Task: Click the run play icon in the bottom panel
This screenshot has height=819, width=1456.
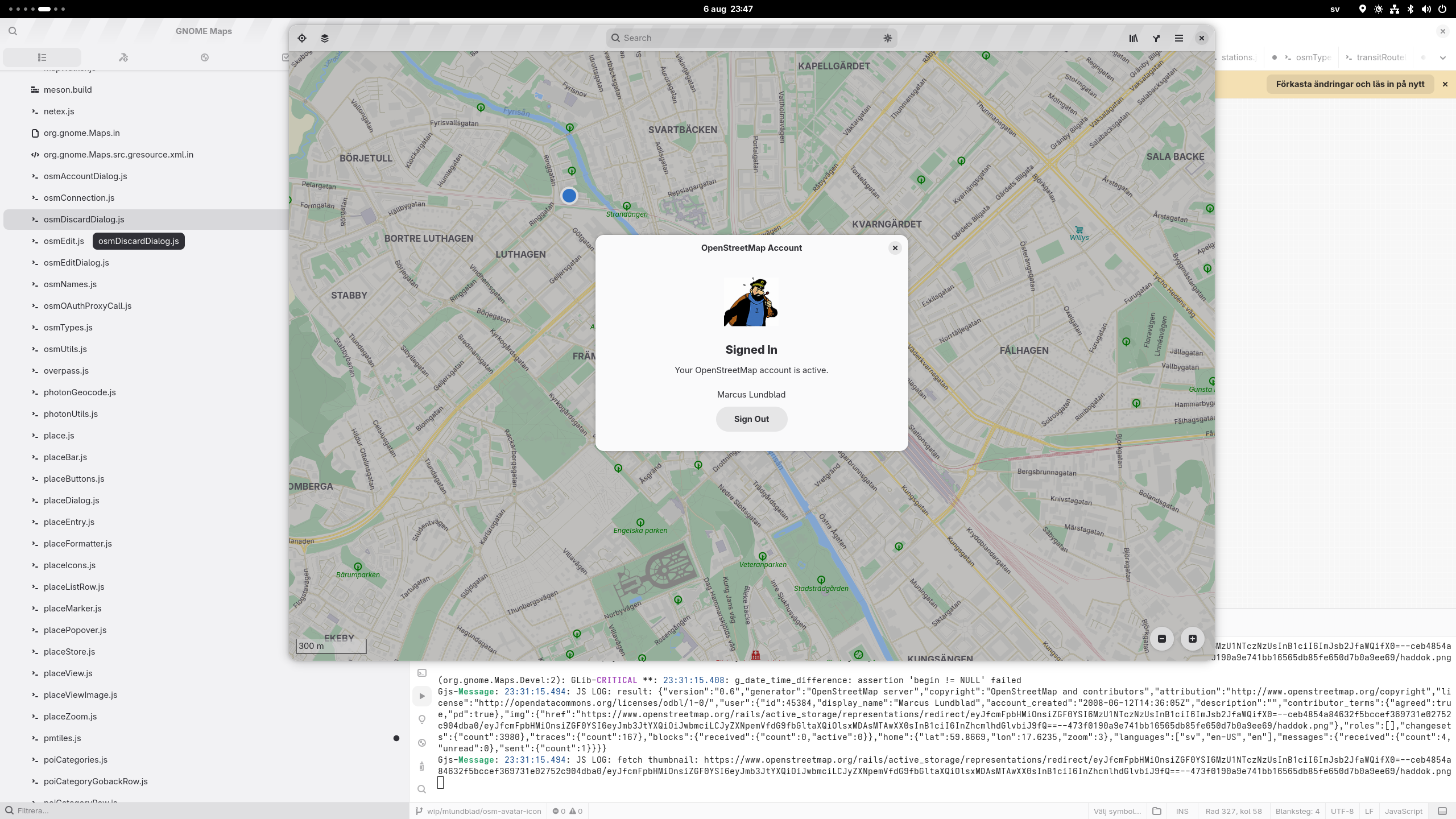Action: point(422,696)
